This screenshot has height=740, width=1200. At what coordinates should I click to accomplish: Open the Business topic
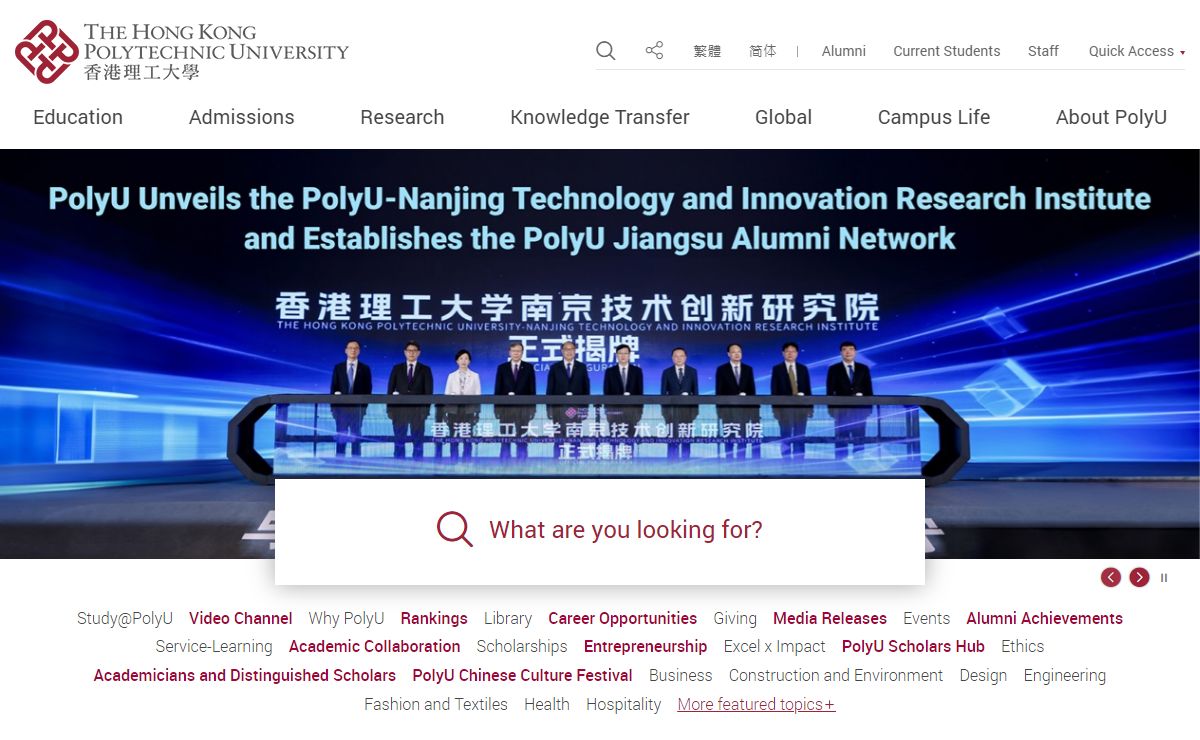681,675
